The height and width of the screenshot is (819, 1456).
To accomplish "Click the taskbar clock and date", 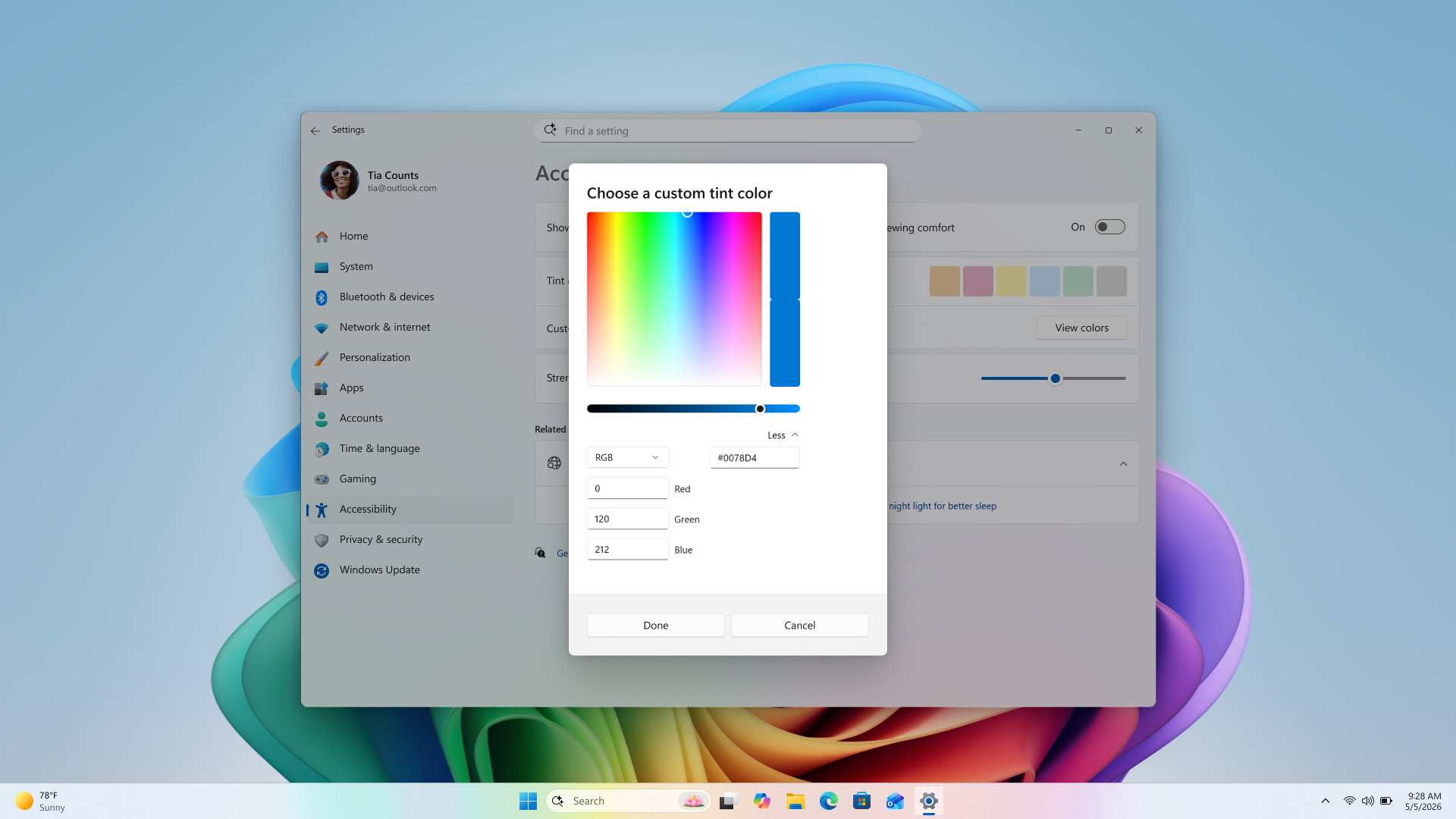I will pos(1423,801).
